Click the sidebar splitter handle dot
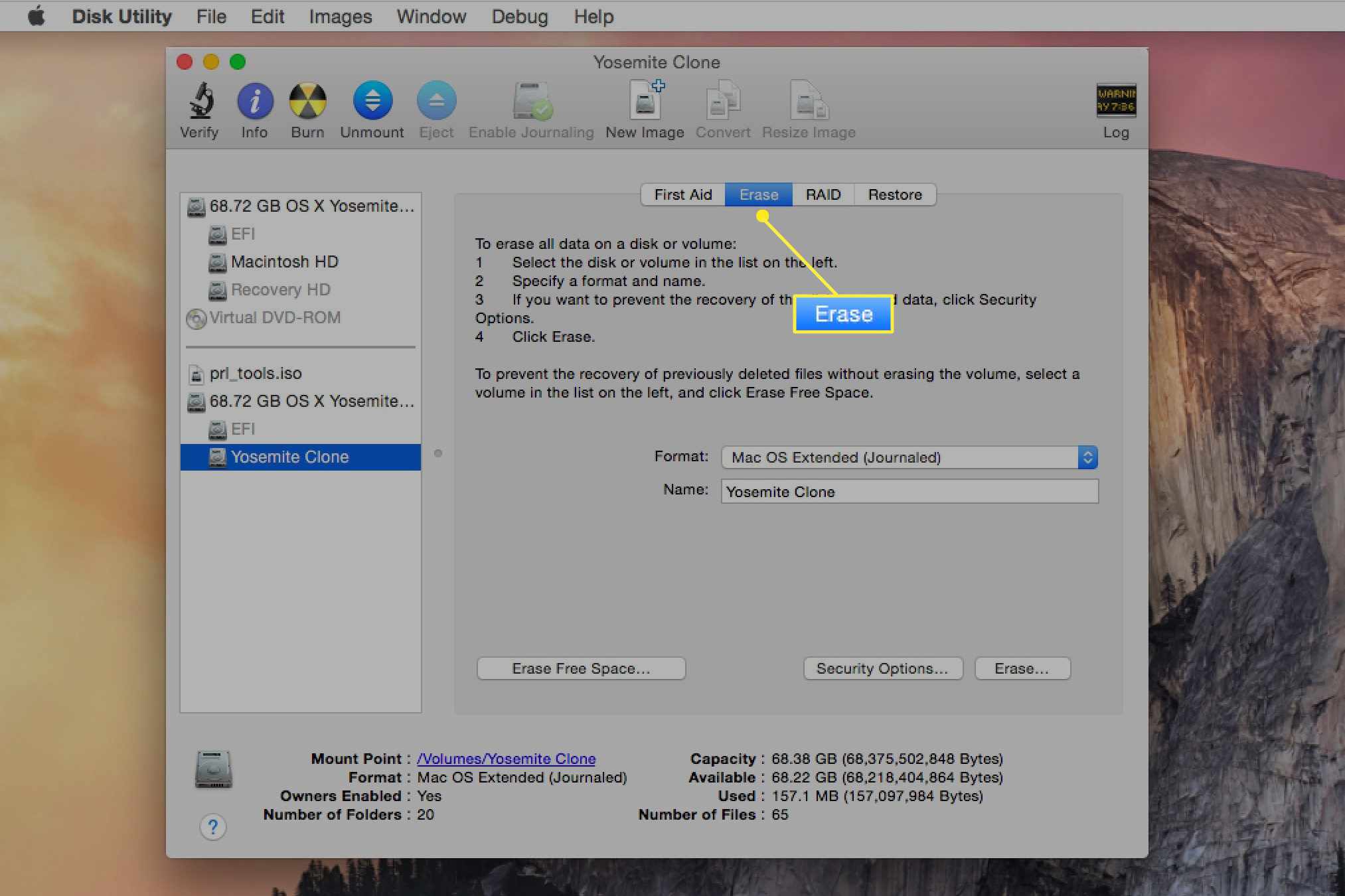Viewport: 1345px width, 896px height. pyautogui.click(x=438, y=453)
